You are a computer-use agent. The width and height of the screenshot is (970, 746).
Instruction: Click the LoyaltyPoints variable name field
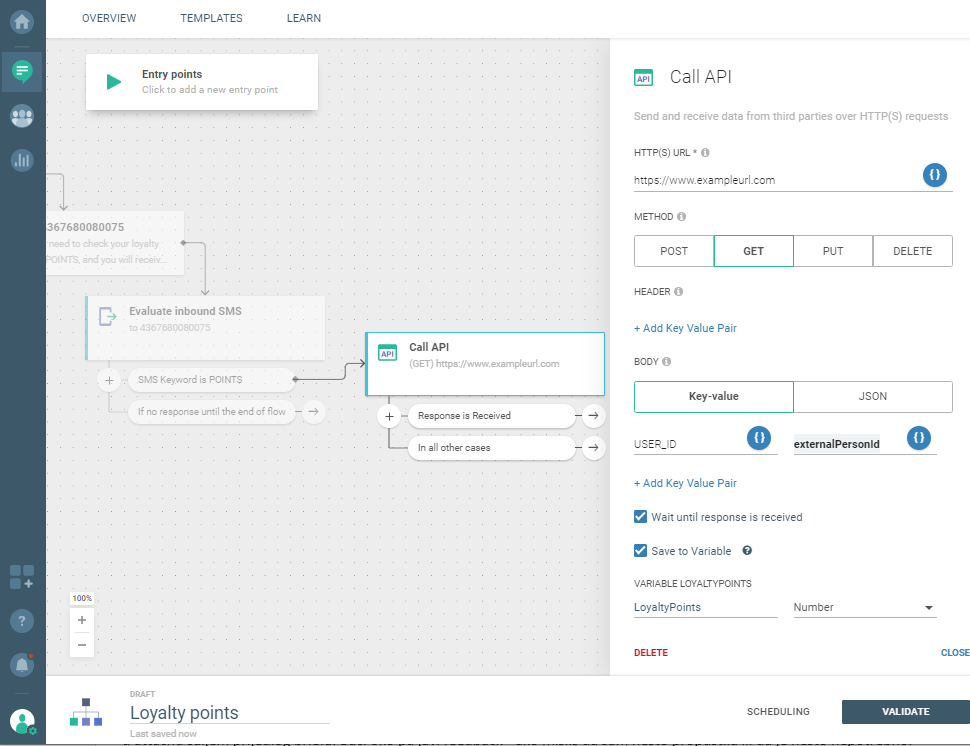(705, 607)
